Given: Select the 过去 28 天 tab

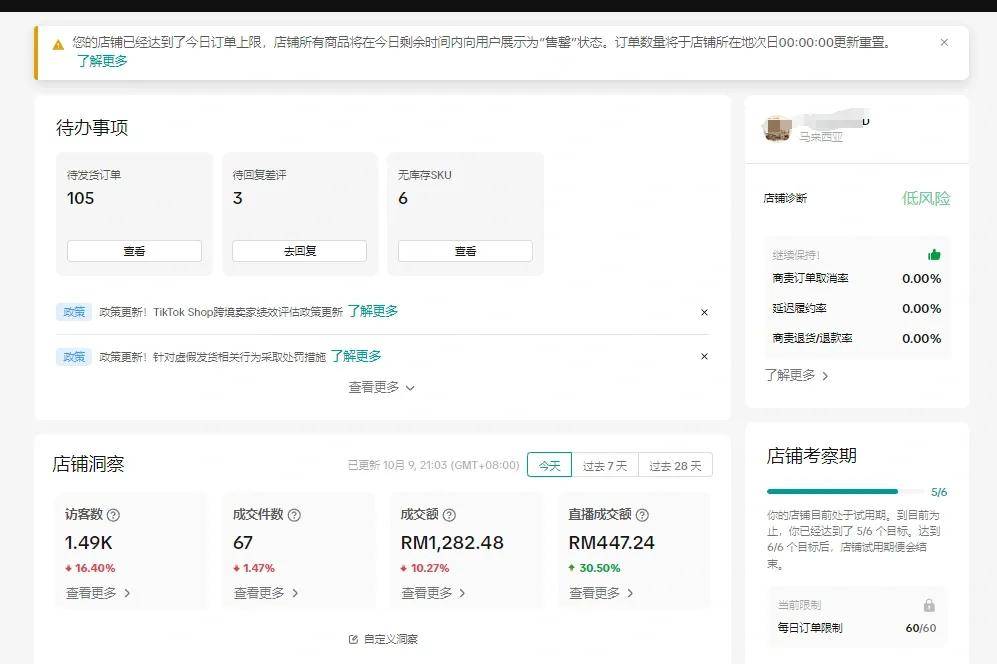Looking at the screenshot, I should (675, 465).
